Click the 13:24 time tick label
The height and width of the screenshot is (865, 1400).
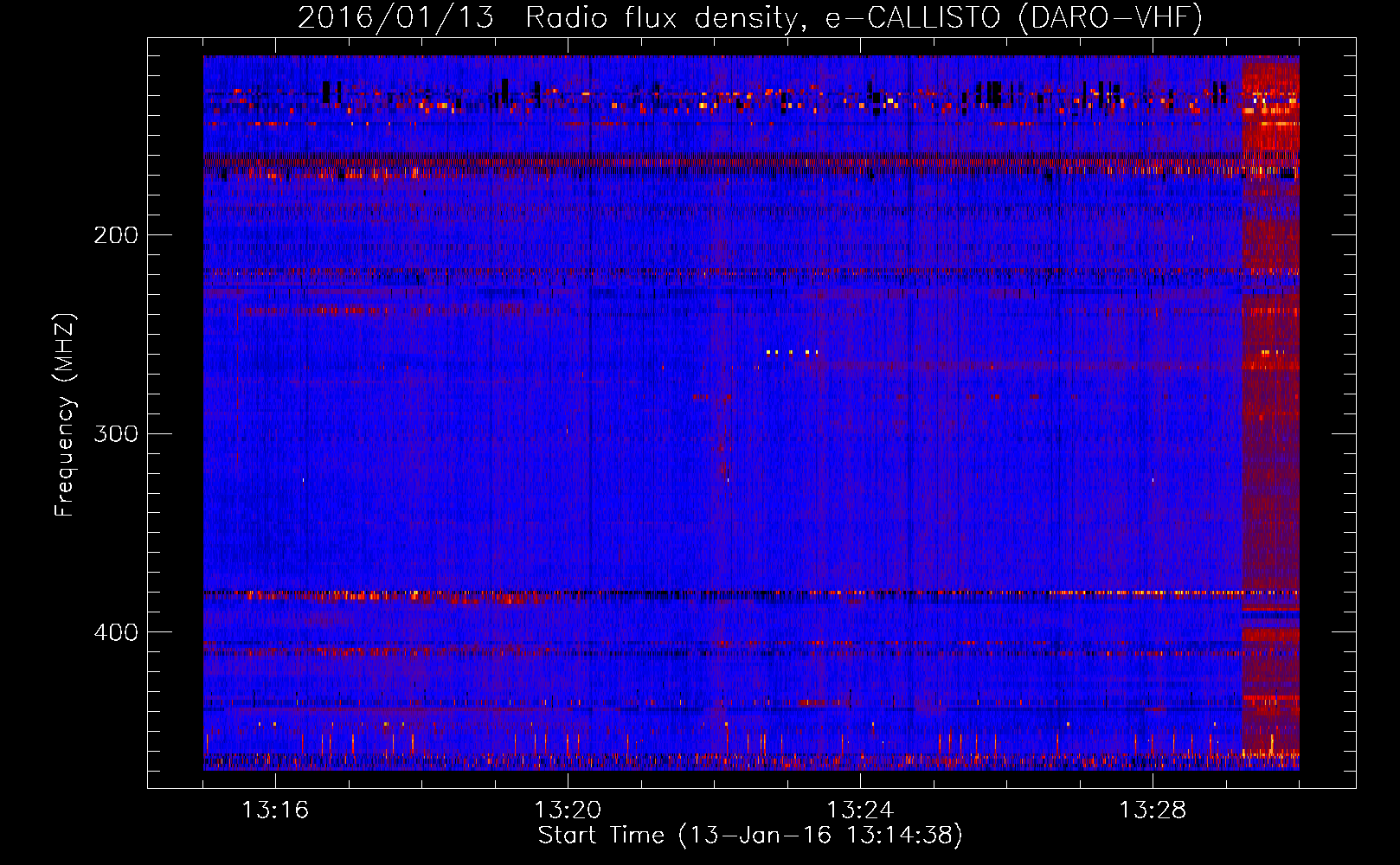tap(860, 811)
